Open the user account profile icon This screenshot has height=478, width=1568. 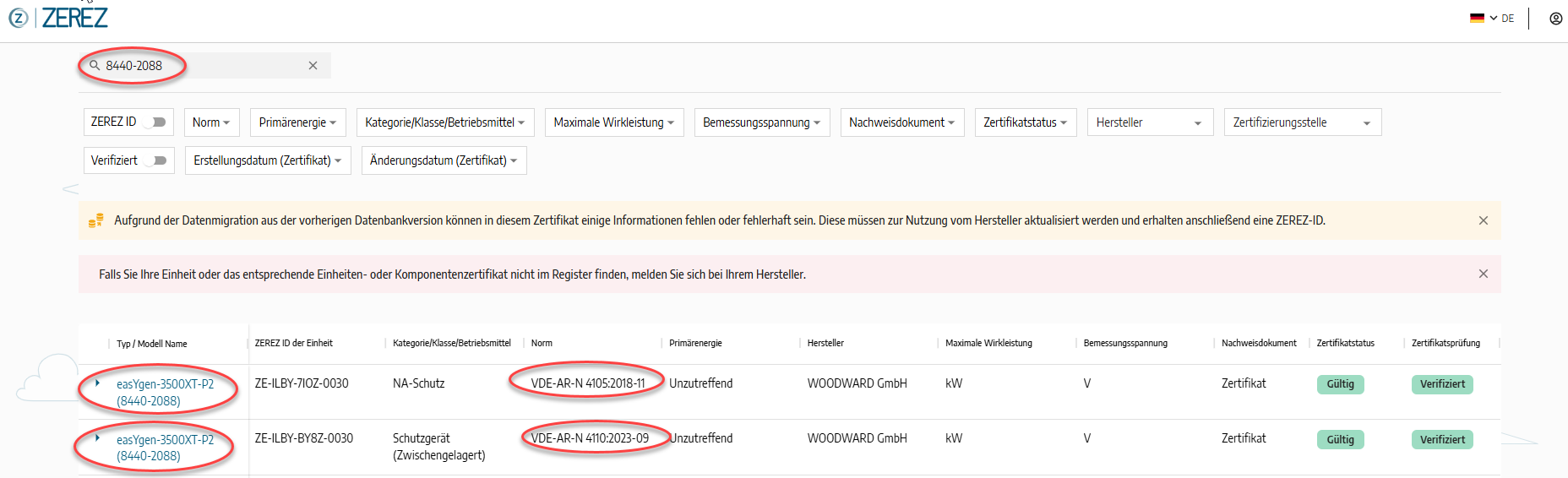click(1555, 19)
